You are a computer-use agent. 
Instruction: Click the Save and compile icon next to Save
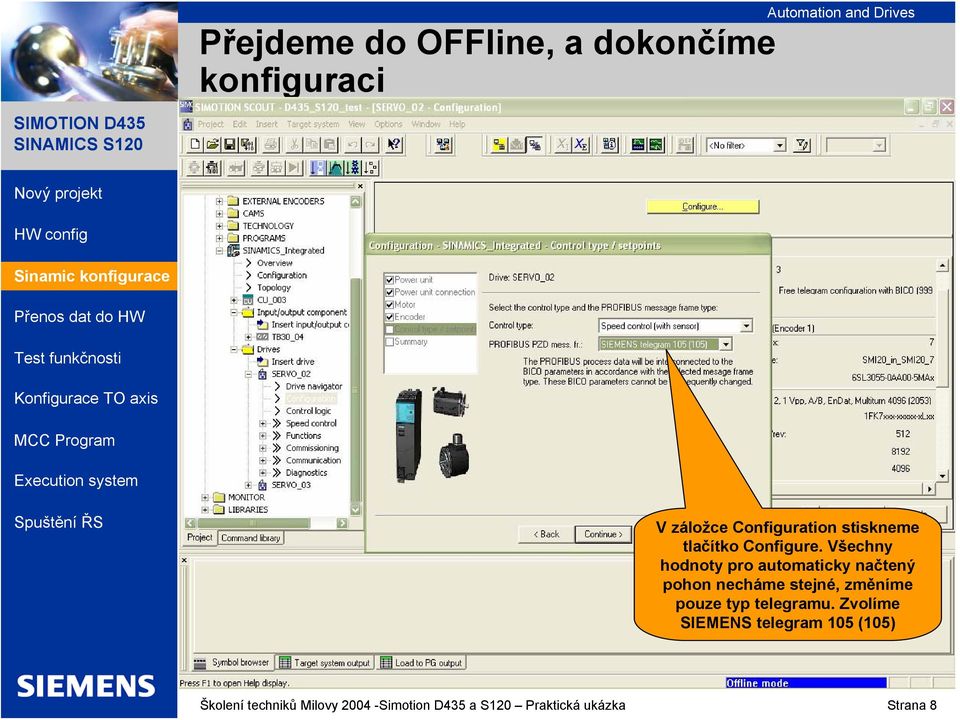(247, 145)
